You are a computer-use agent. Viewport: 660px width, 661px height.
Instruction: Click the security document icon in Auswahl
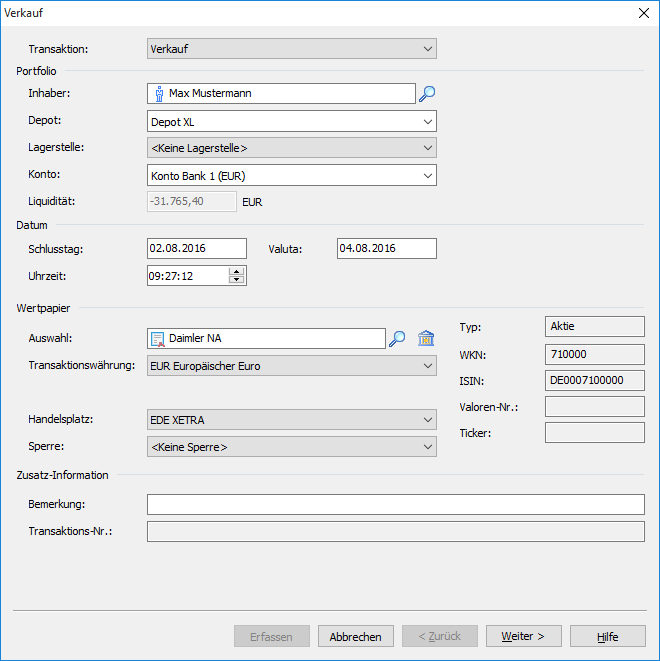coord(159,339)
